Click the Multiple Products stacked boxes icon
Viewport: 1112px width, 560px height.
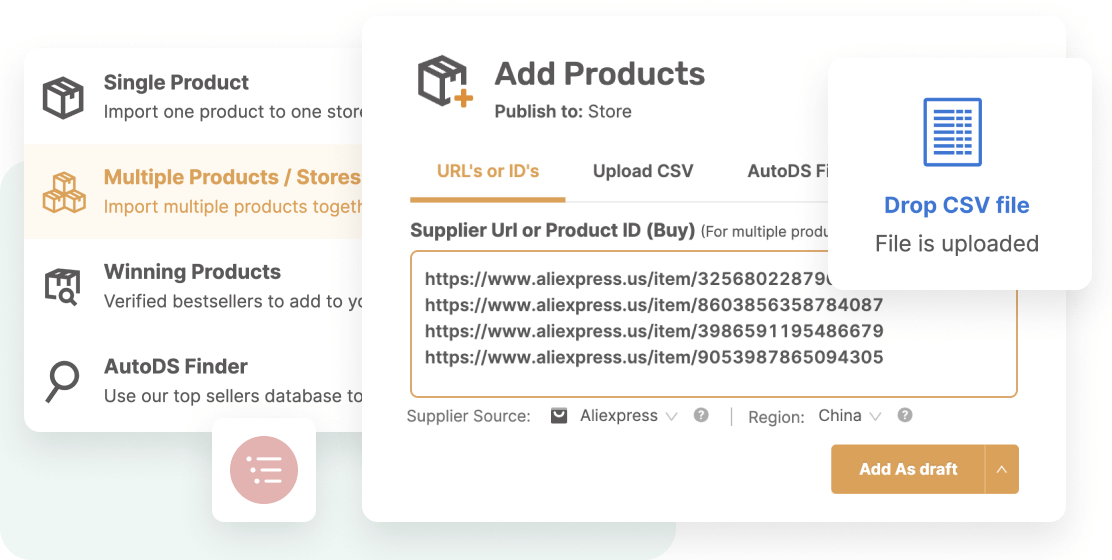[64, 192]
